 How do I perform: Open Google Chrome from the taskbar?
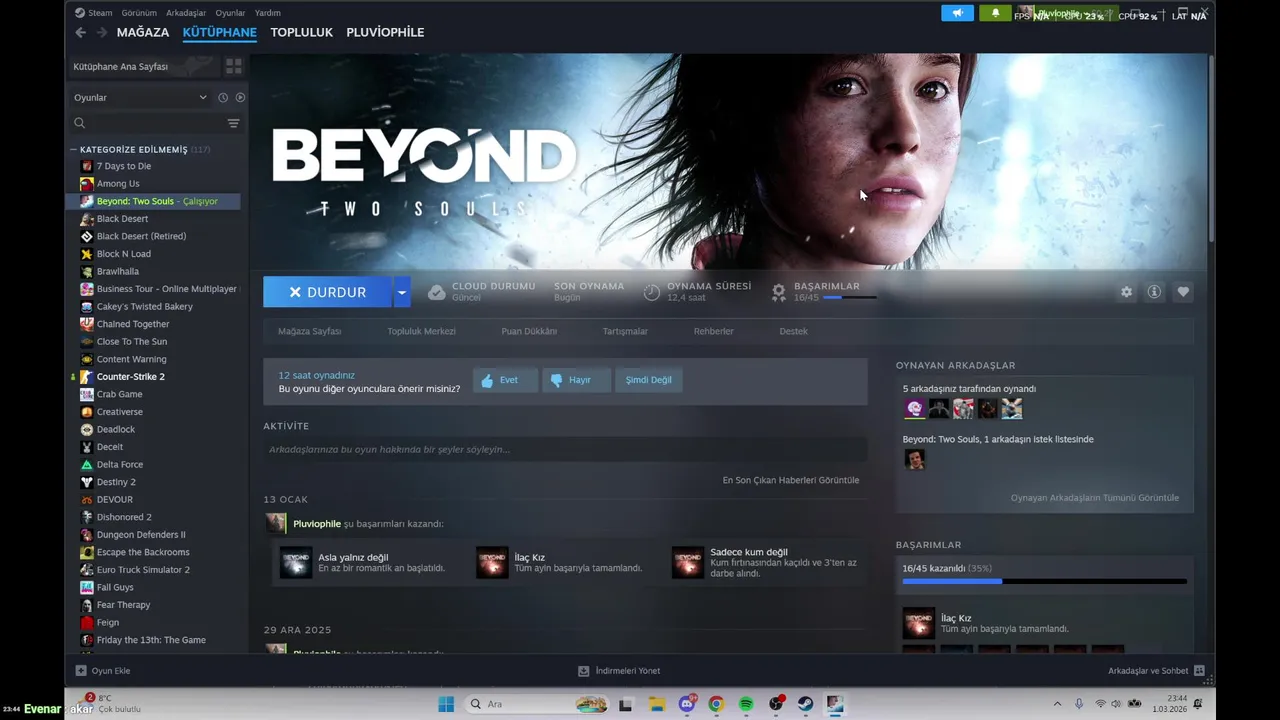(x=715, y=704)
